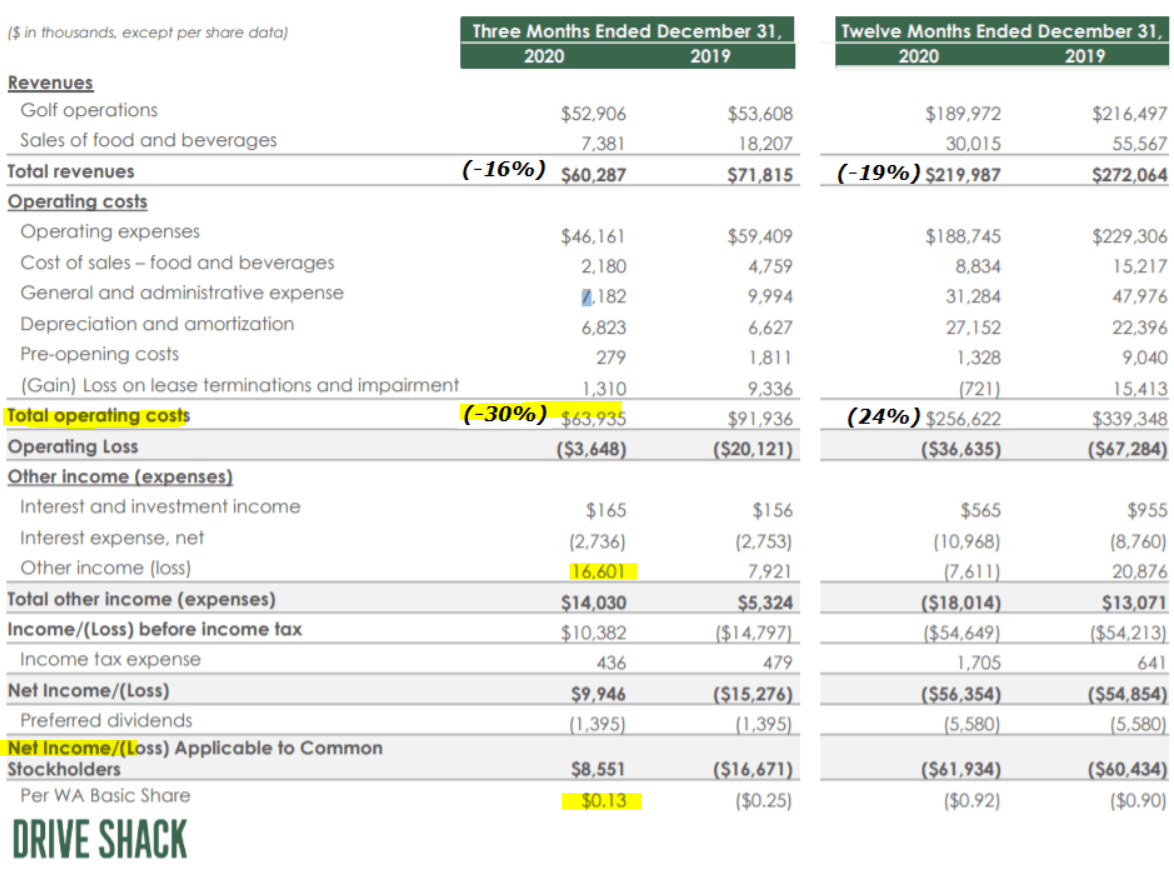Click quarterly net income value $9,946
The image size is (1174, 871).
click(x=598, y=694)
